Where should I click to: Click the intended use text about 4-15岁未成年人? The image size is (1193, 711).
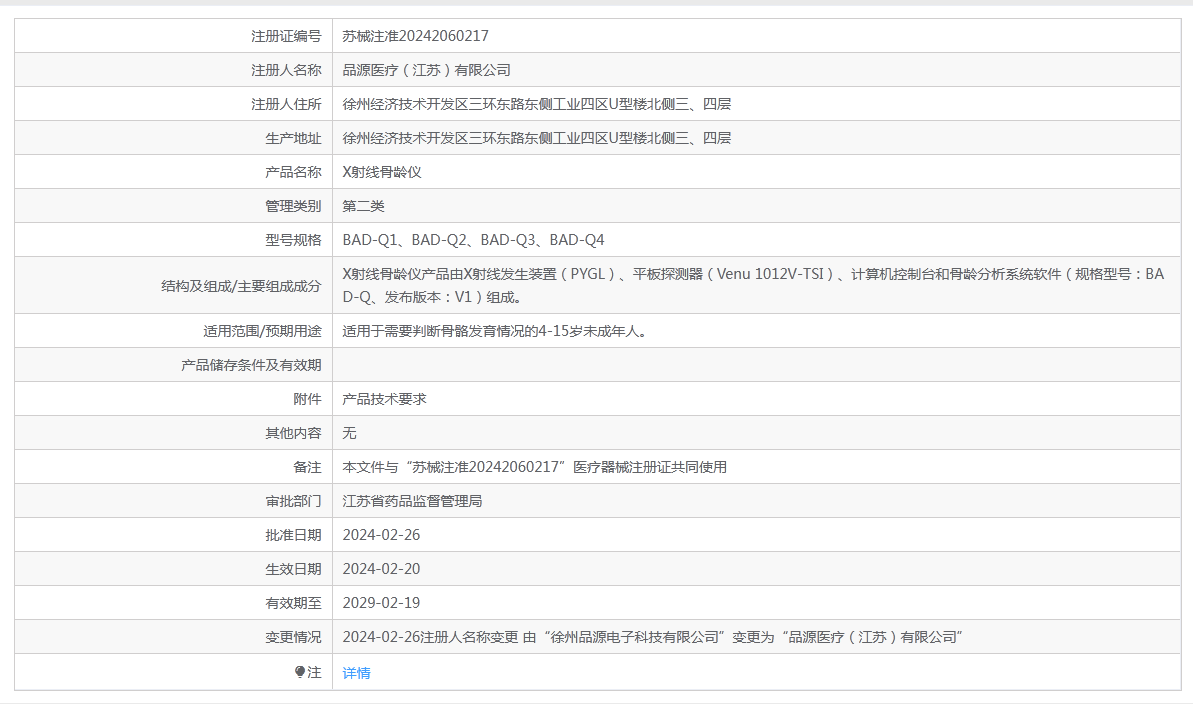[495, 331]
